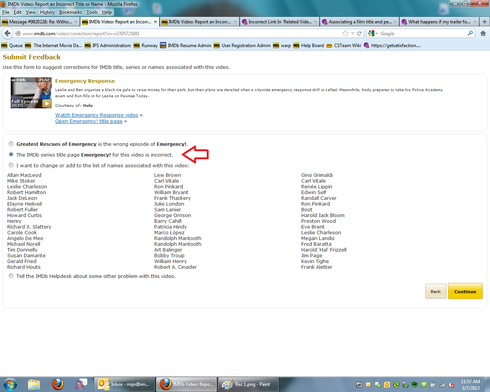Click the Back button
Screen dimensions: 490x392
click(435, 291)
